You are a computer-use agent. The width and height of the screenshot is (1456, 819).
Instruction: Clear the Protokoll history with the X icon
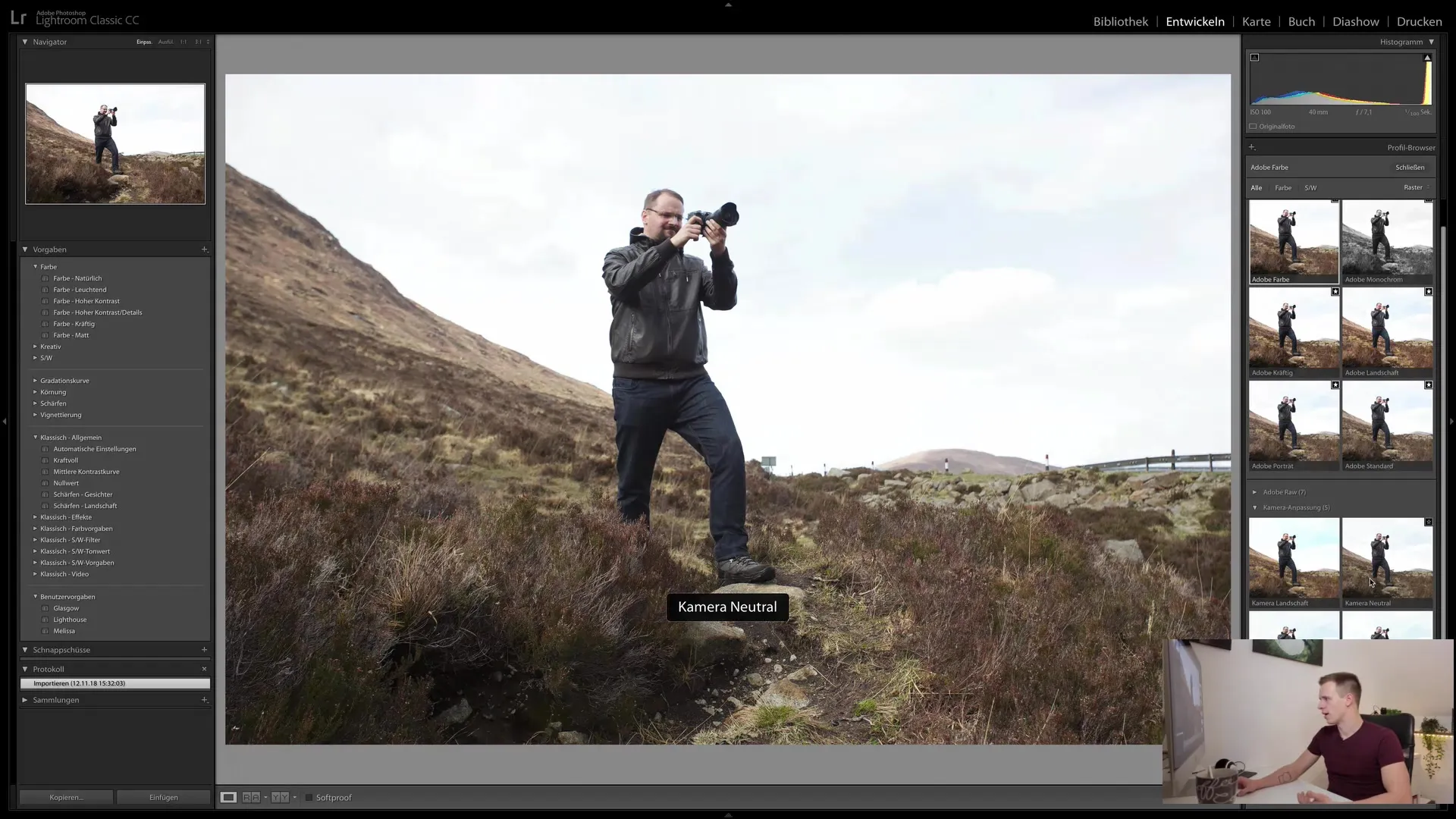pos(204,669)
